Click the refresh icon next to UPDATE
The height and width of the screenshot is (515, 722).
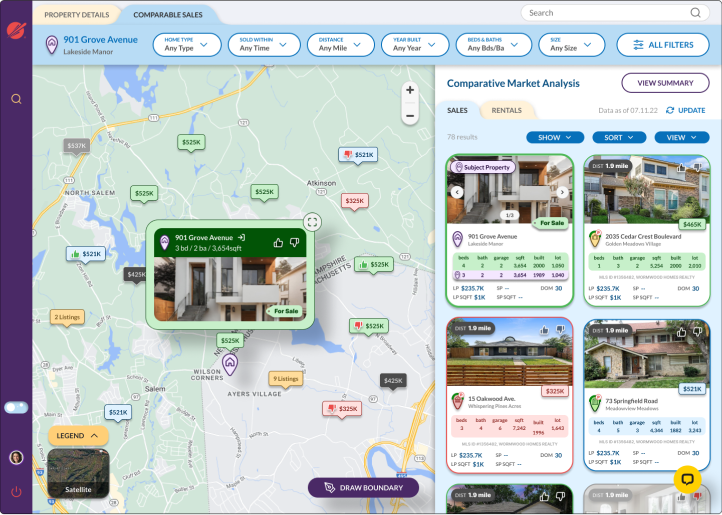point(670,111)
